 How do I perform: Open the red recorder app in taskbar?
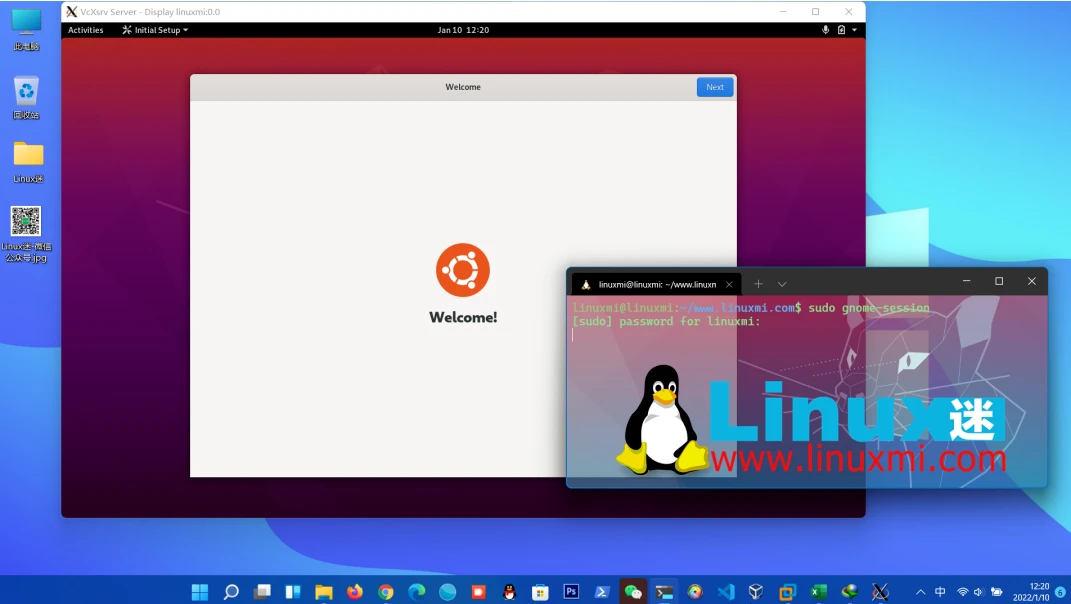[478, 592]
